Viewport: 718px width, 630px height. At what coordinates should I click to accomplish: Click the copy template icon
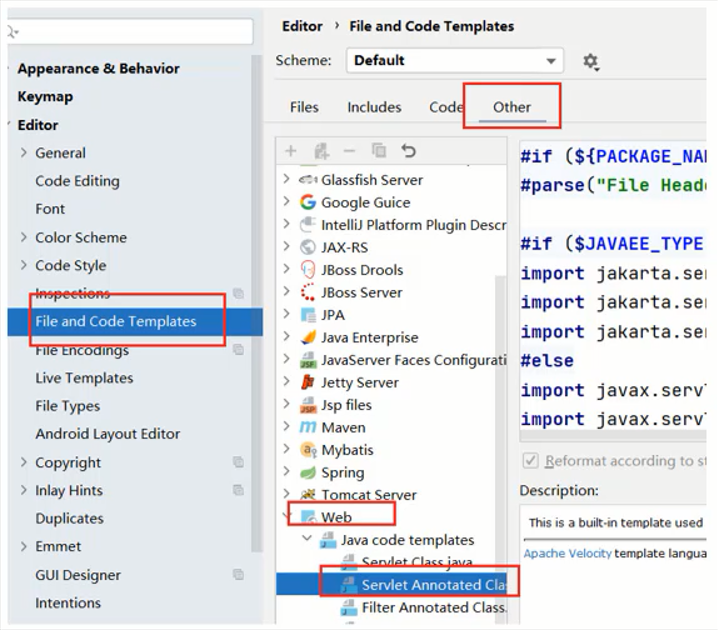pos(379,151)
